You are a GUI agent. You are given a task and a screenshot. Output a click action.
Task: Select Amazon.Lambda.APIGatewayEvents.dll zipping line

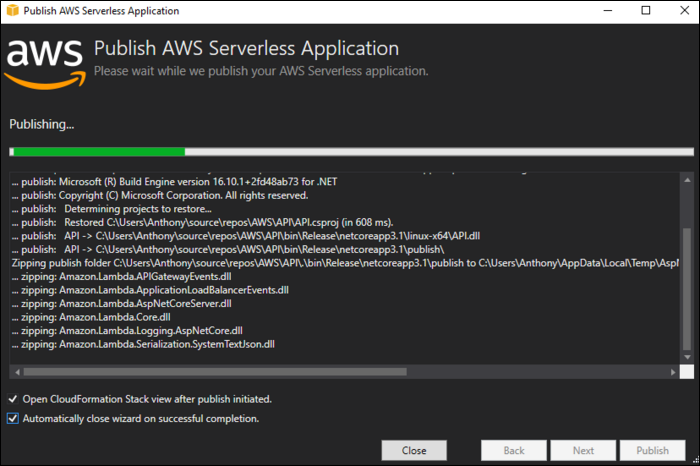point(121,276)
